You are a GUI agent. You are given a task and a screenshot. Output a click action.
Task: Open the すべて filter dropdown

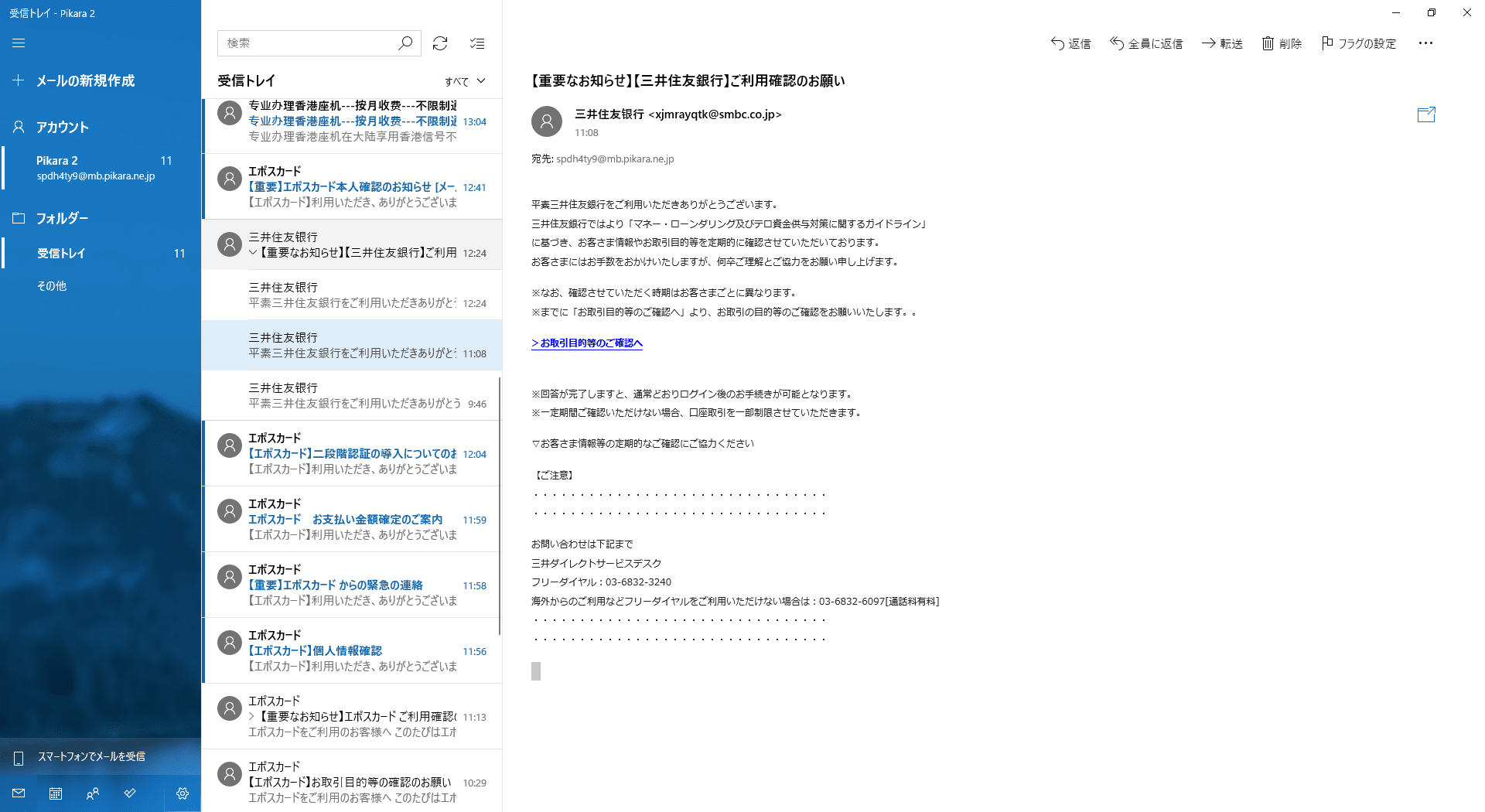pyautogui.click(x=465, y=81)
